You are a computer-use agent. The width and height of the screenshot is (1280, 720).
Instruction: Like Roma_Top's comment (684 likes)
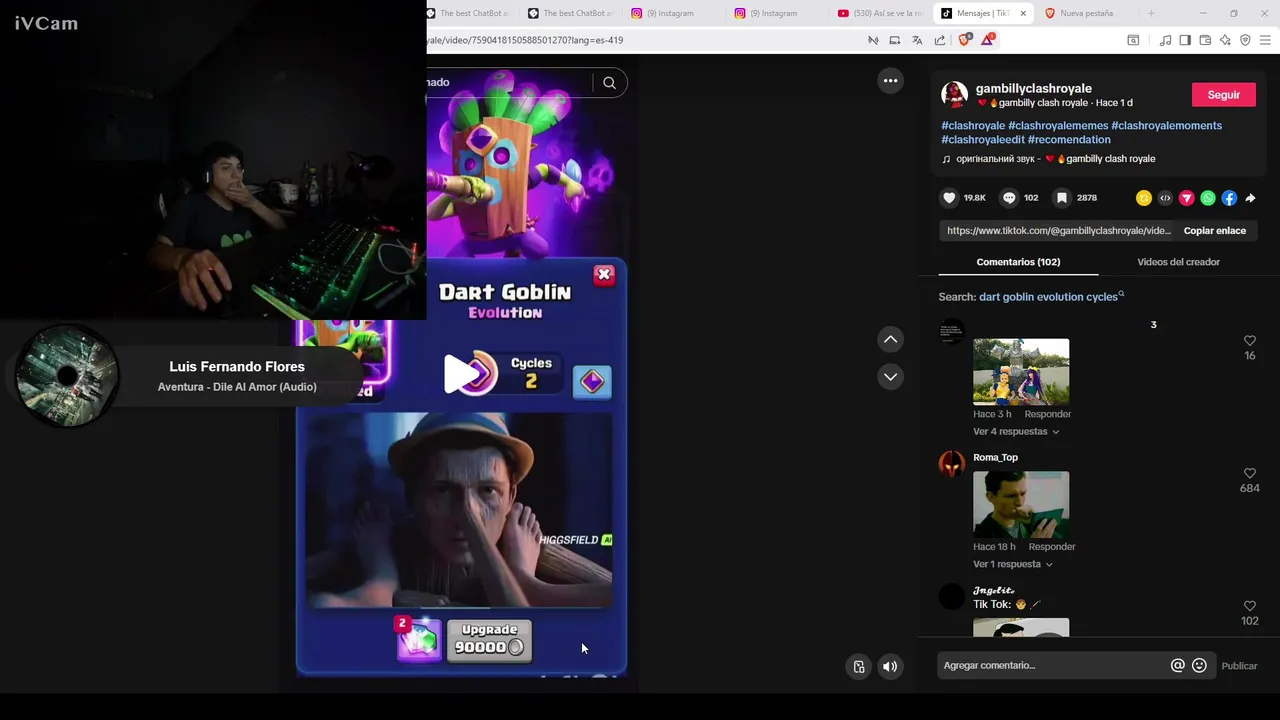1249,474
